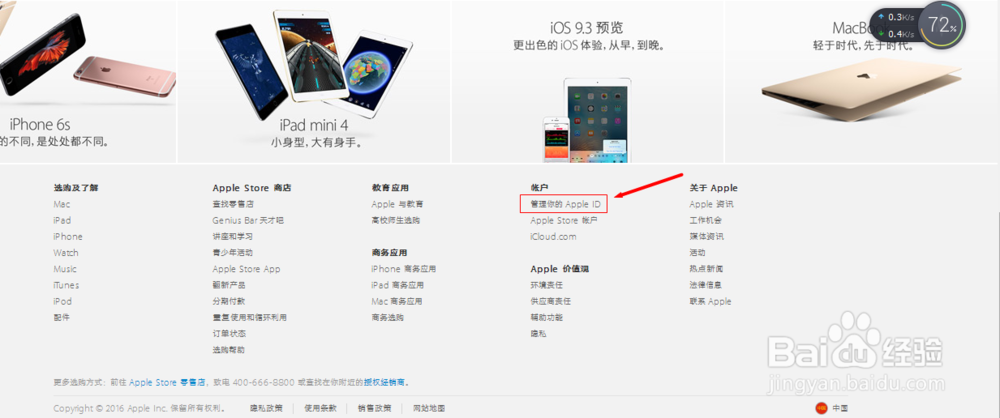1000x418 pixels.
Task: Open 翻新产品 refurbished link
Action: [x=229, y=285]
